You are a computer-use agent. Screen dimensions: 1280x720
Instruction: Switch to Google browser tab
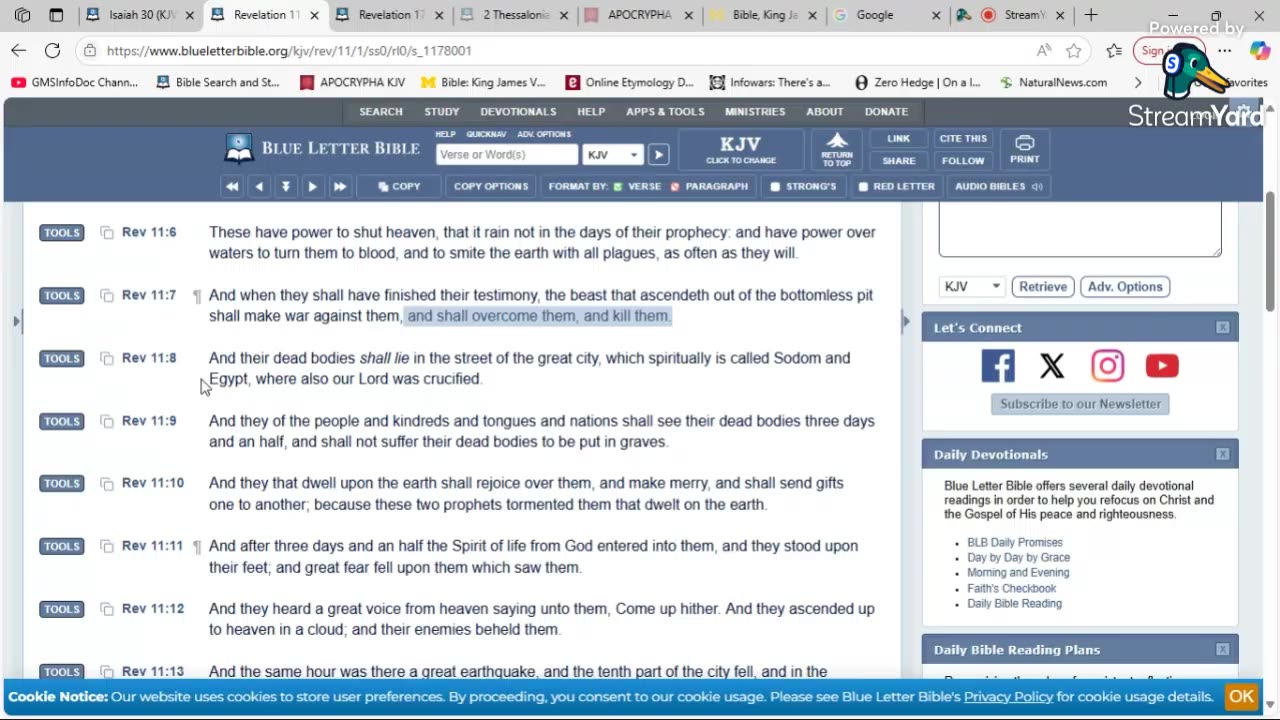888,15
